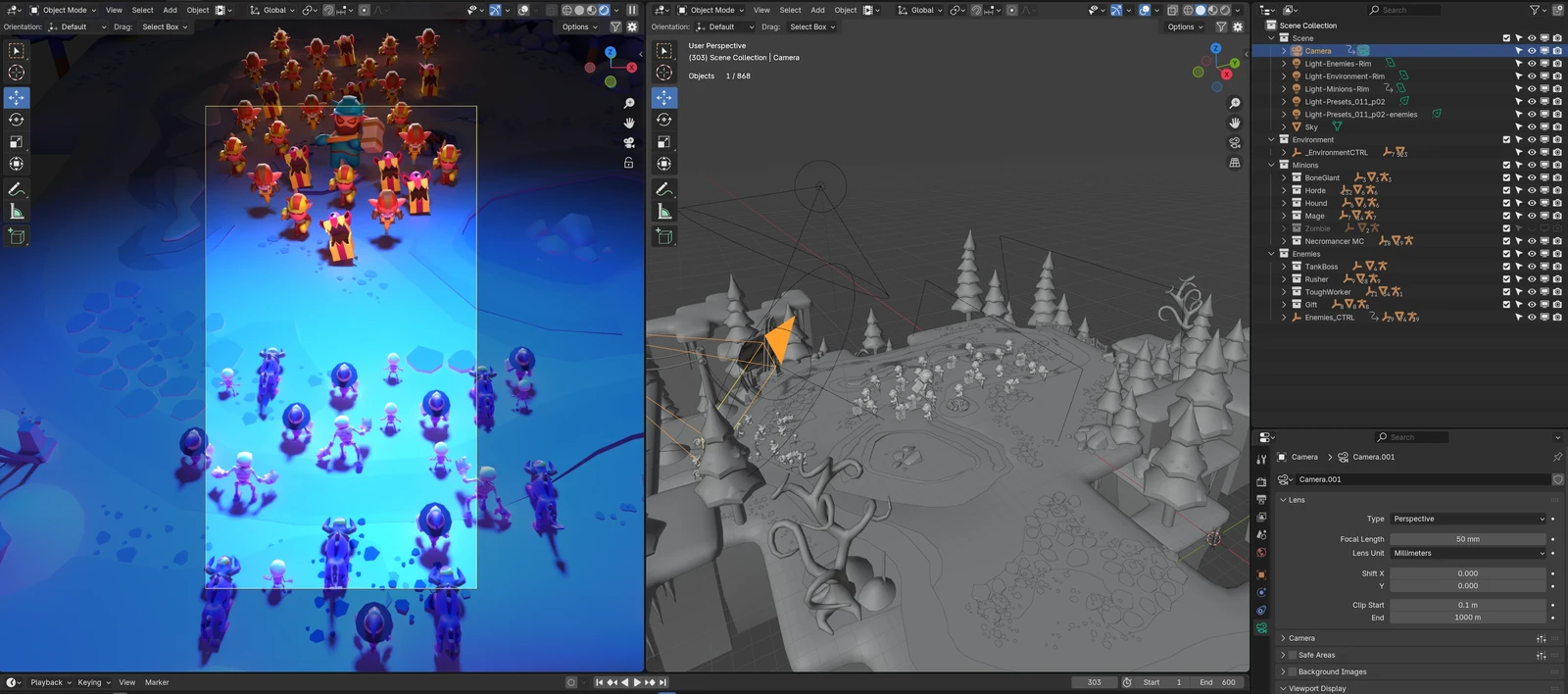Hide the Hound collection with eye icon
Screen dimensions: 1568x694
1532,203
